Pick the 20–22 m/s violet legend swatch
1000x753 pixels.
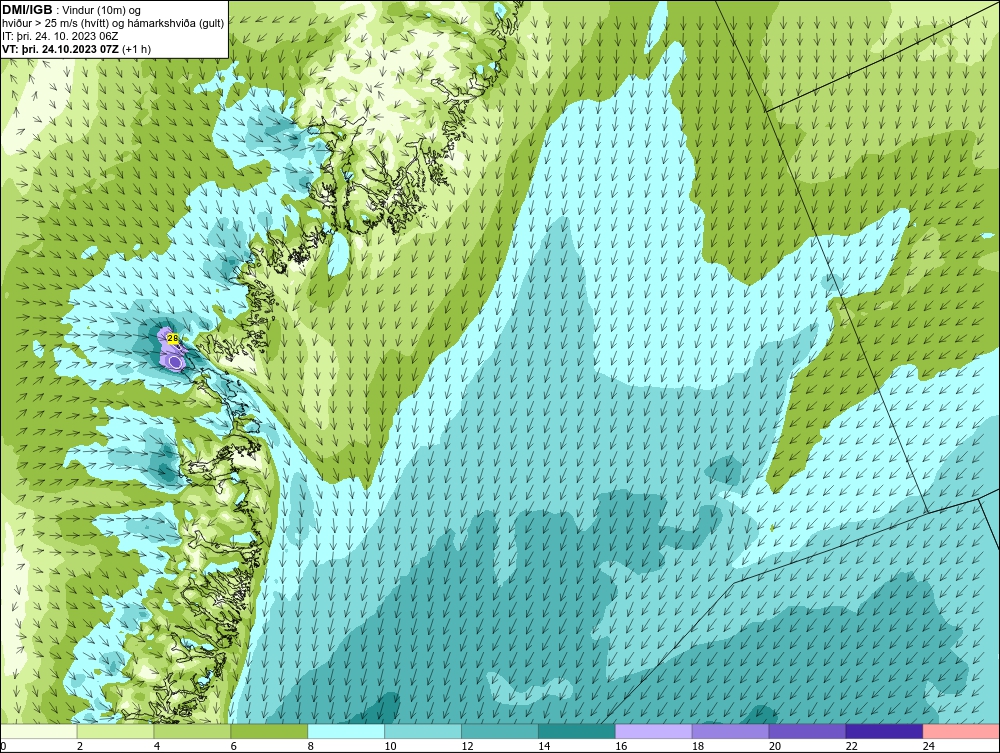807,731
